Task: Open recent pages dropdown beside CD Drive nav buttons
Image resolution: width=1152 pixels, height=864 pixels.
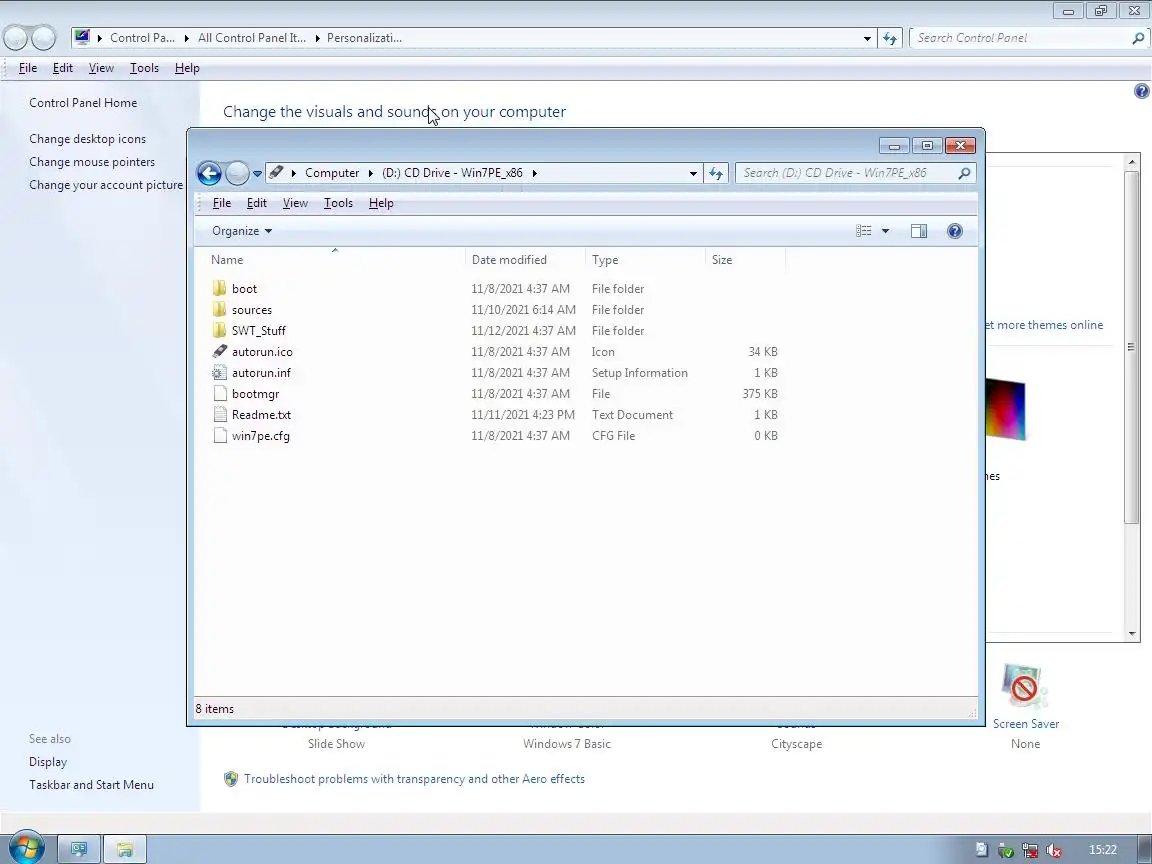Action: pyautogui.click(x=257, y=174)
